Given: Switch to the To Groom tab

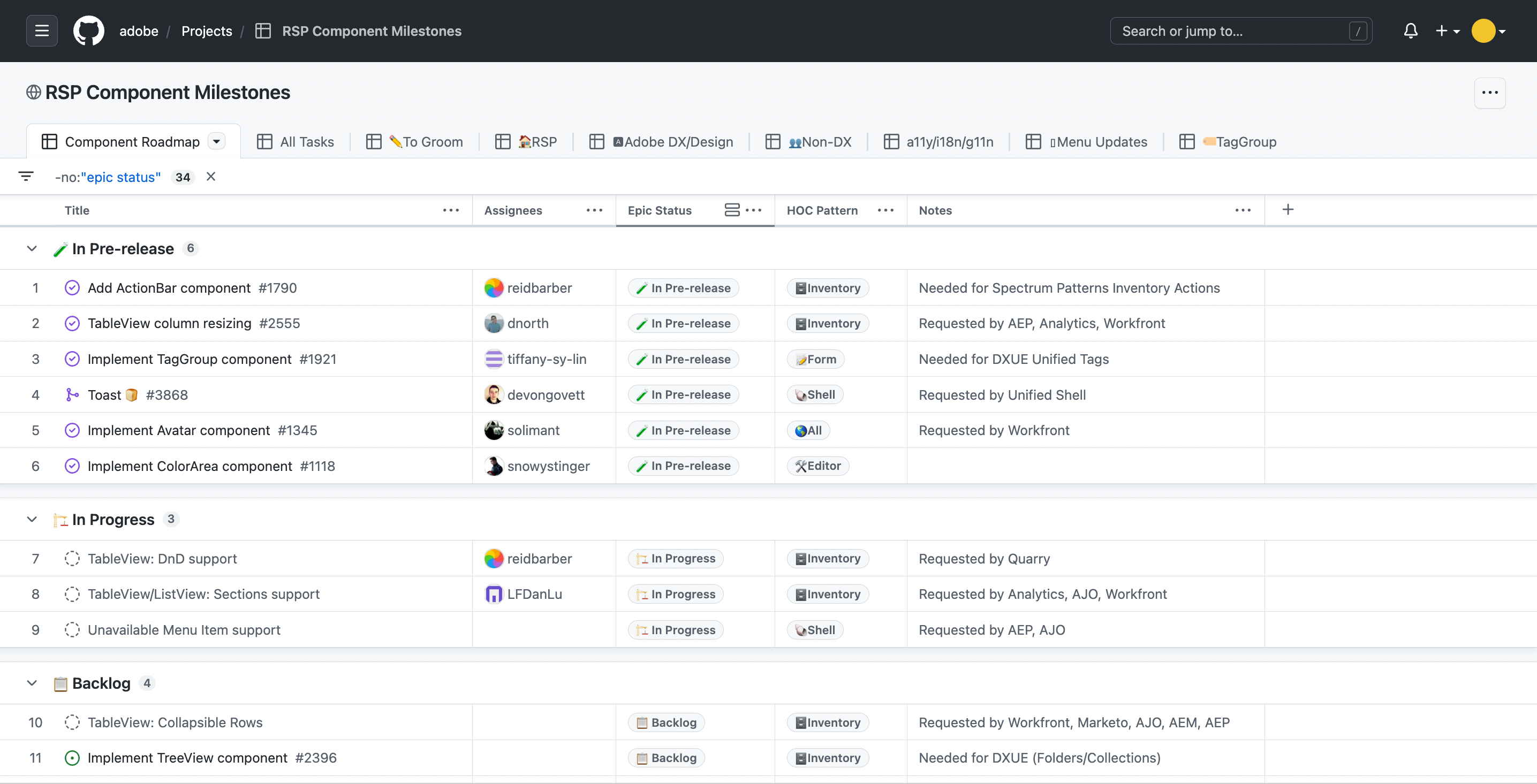Looking at the screenshot, I should [x=415, y=141].
